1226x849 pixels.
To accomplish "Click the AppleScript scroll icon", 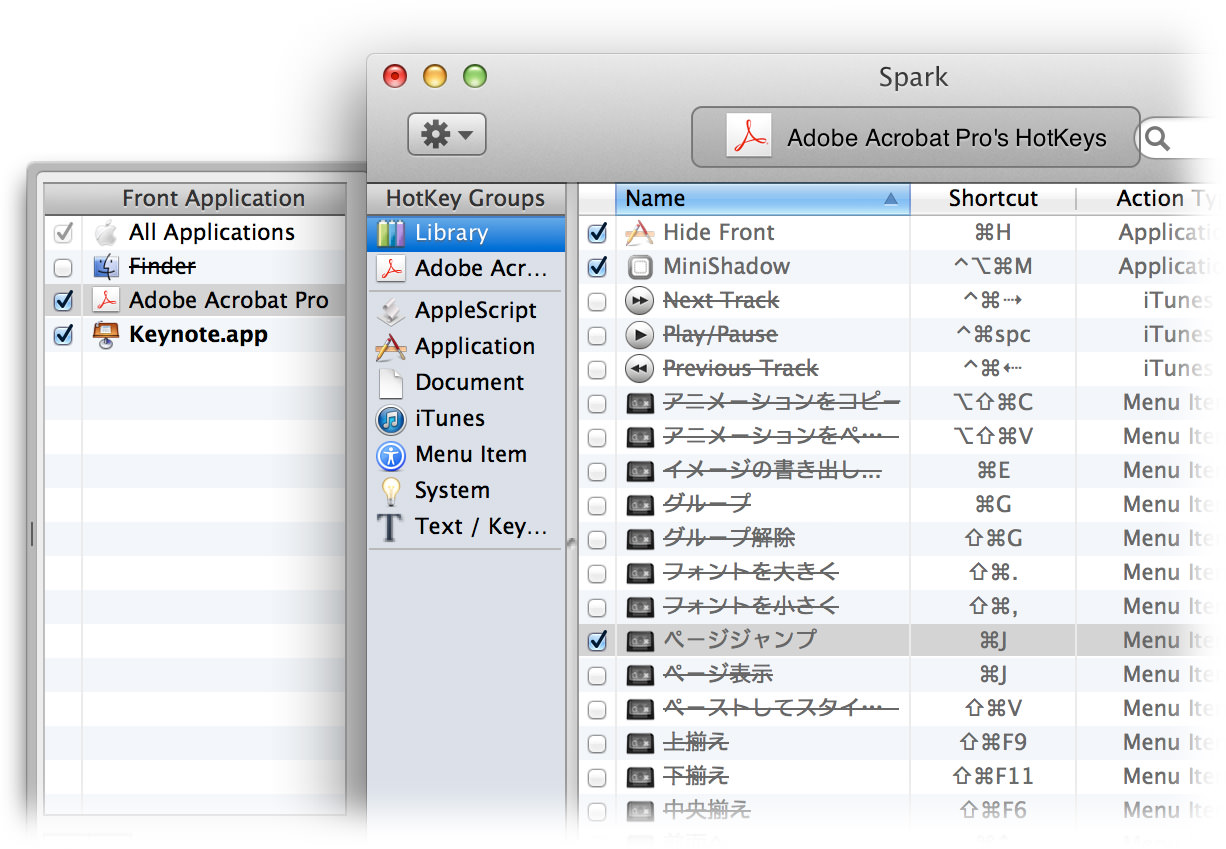I will (x=390, y=311).
